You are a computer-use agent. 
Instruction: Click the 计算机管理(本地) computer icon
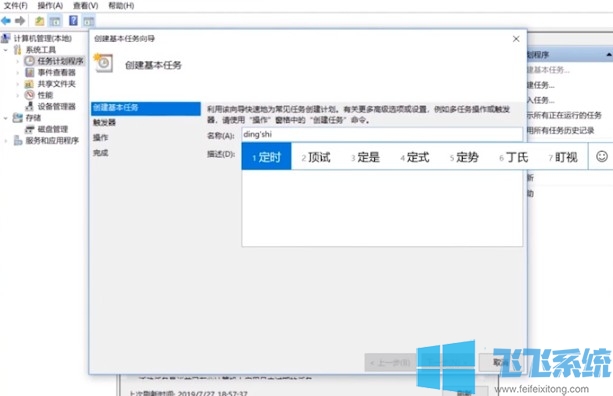point(5,38)
